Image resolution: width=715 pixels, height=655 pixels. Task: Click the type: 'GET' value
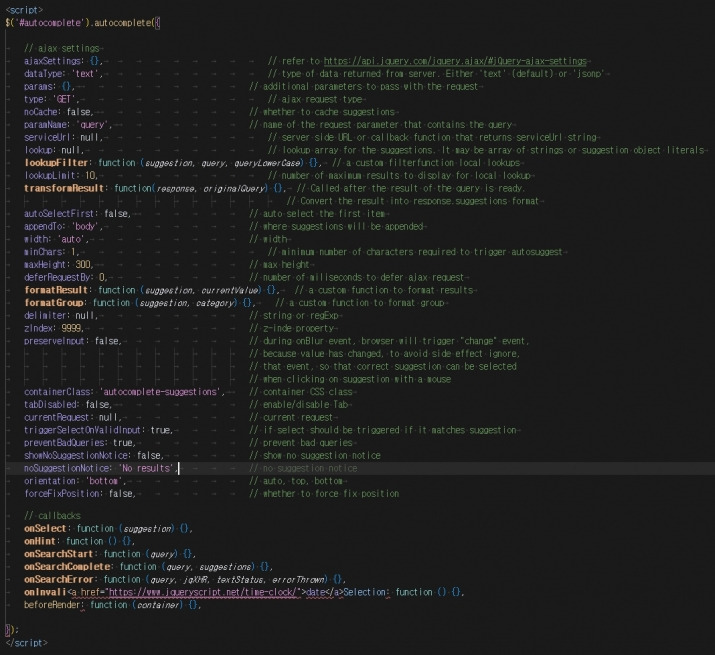tap(65, 99)
